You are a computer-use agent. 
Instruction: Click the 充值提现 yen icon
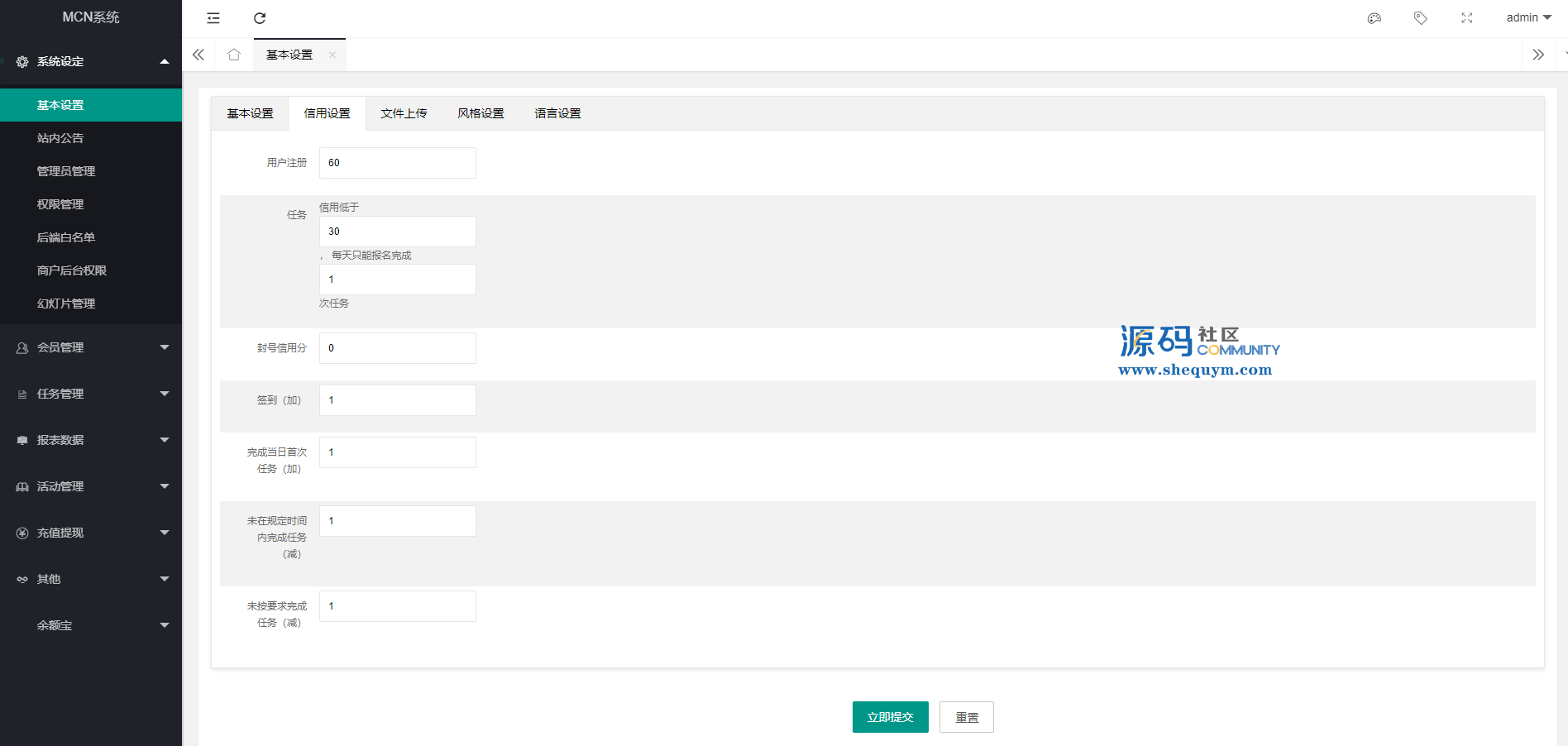click(22, 533)
